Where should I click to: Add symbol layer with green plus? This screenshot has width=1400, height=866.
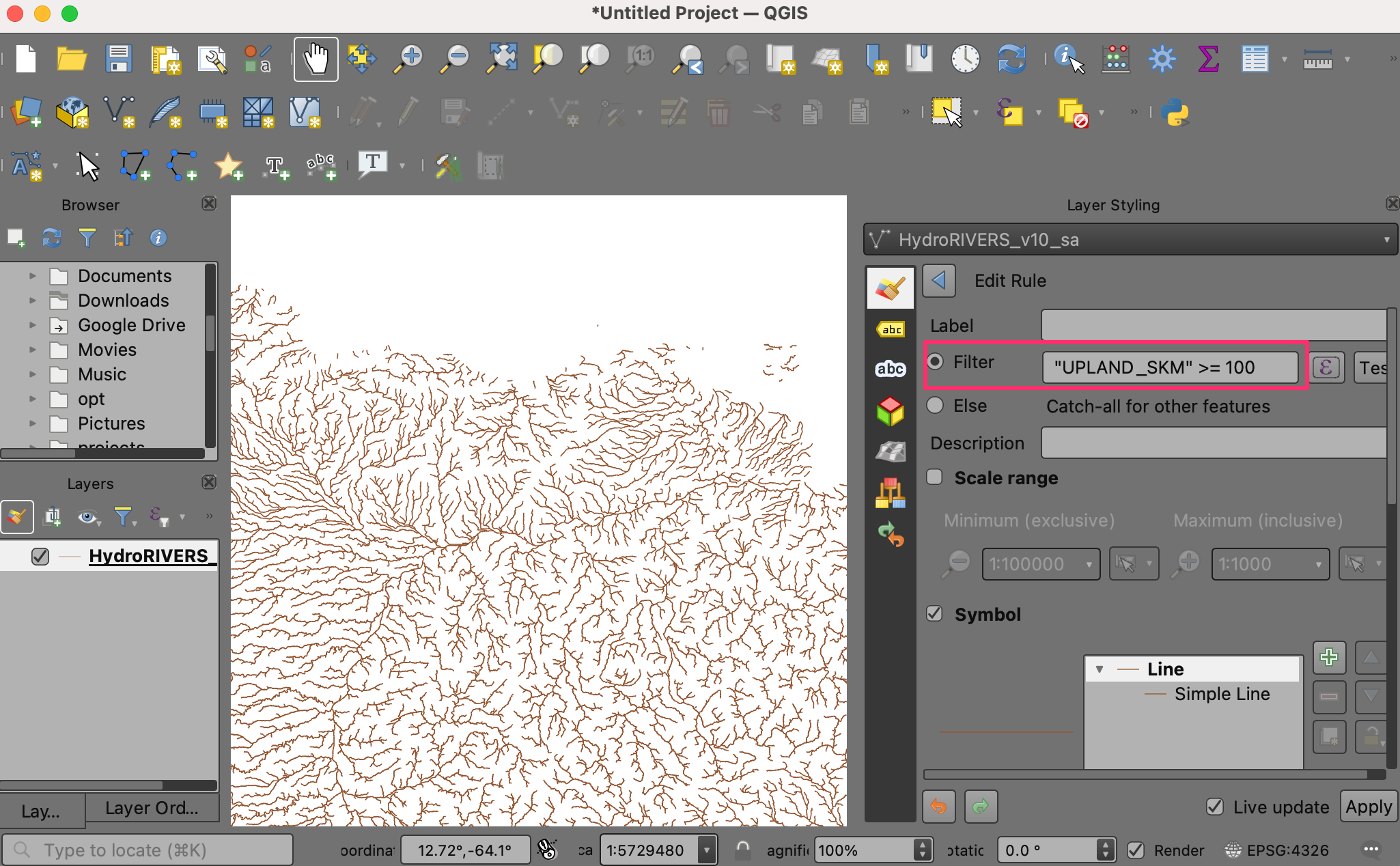(1329, 658)
